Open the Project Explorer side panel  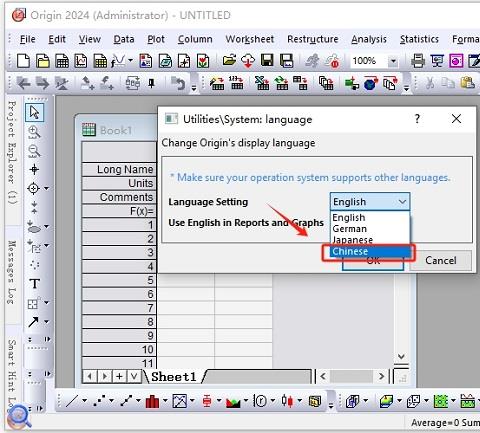tap(12, 152)
